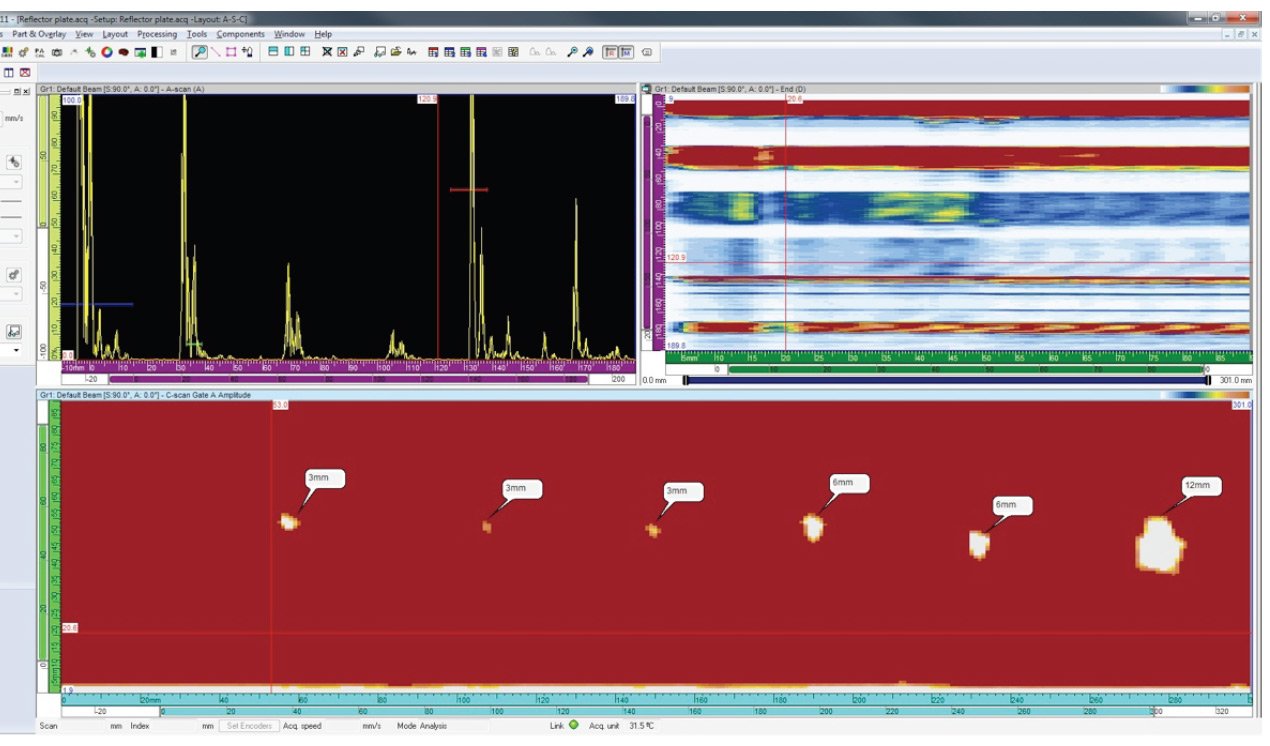Select the blue gate in A-scan
The width and height of the screenshot is (1270, 746).
coord(96,304)
